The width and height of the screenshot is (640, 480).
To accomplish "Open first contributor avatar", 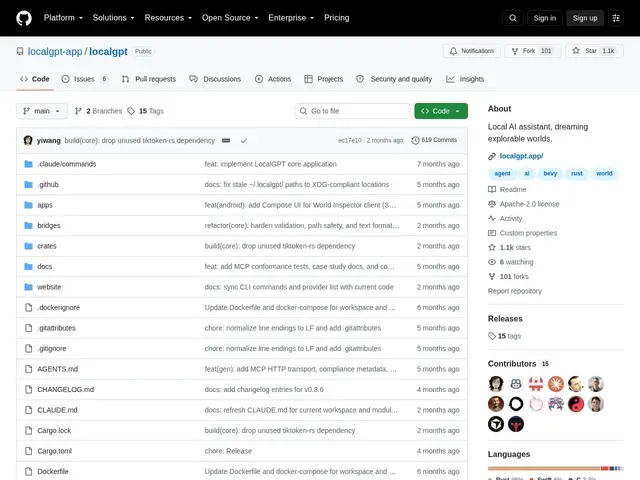I will tap(496, 384).
